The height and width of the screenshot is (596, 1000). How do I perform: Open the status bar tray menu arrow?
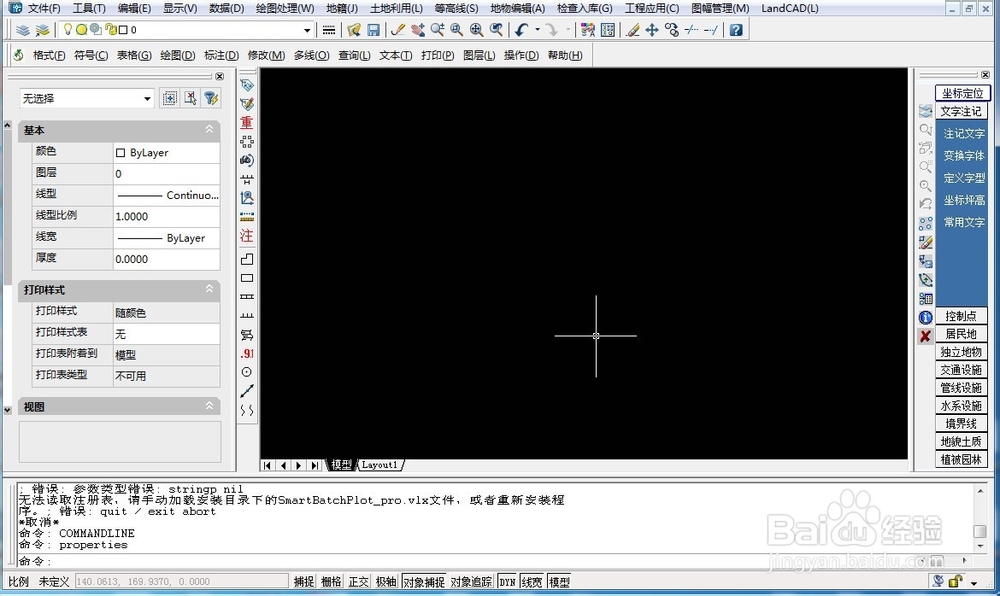point(974,582)
